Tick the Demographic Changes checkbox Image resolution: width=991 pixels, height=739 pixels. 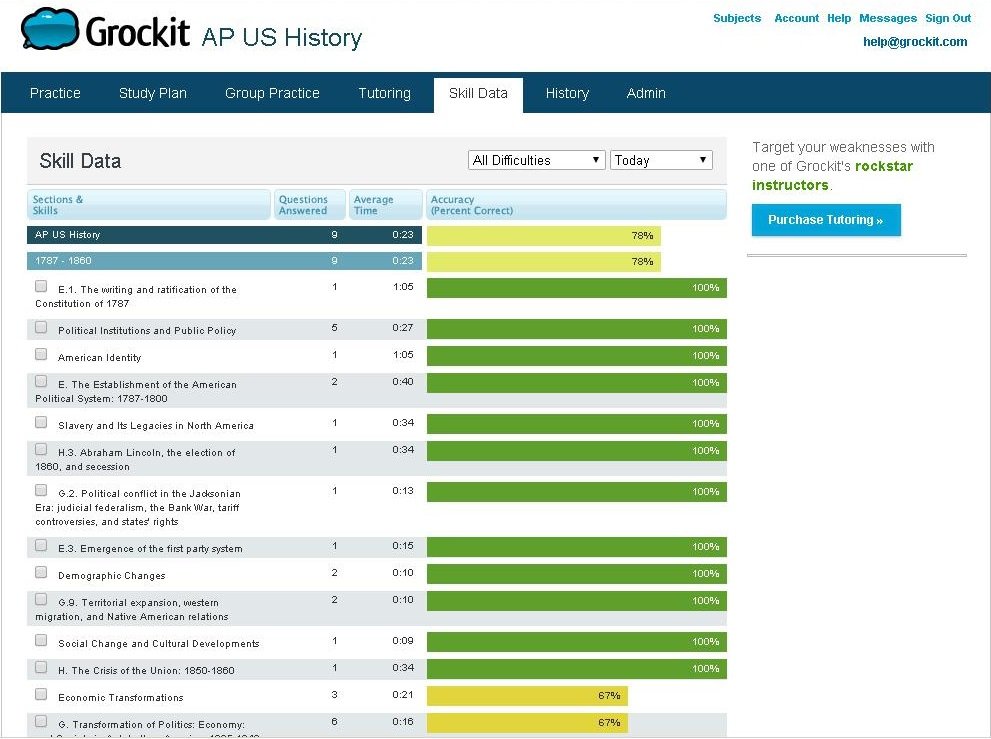click(41, 572)
